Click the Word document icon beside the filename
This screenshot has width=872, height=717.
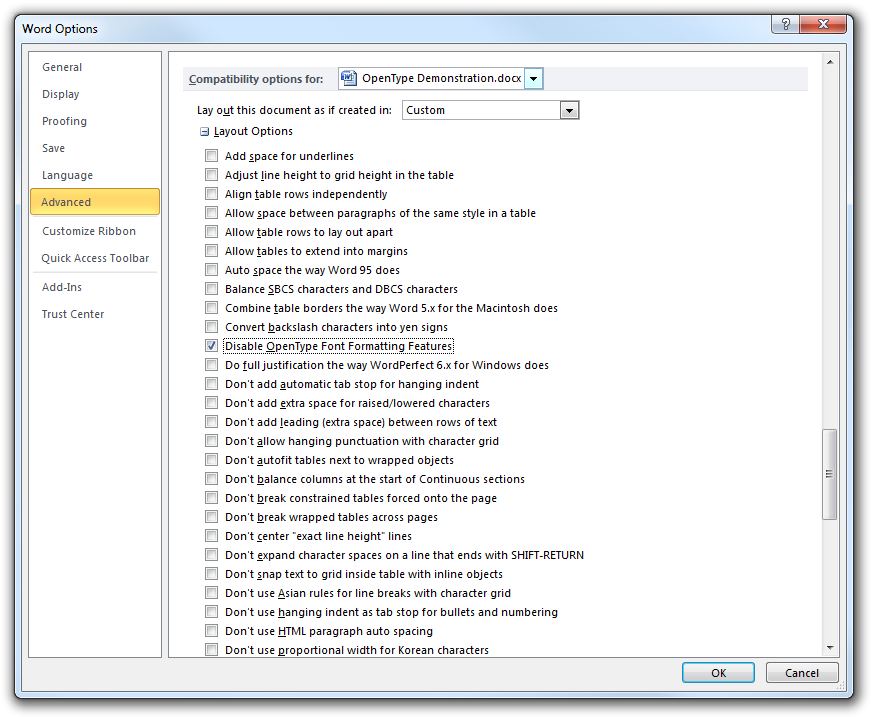349,78
